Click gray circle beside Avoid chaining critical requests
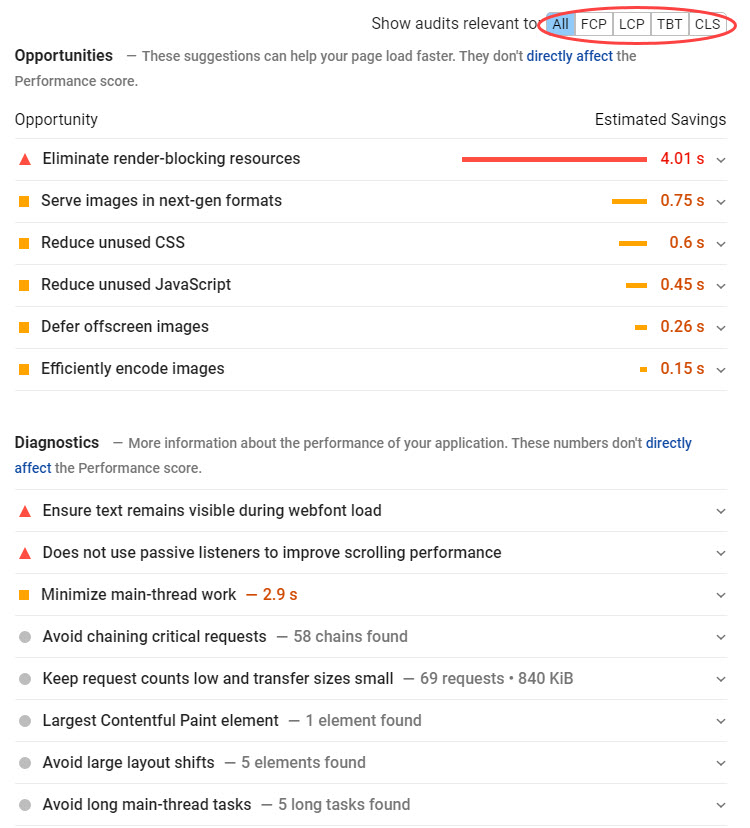This screenshot has width=750, height=828. click(25, 637)
